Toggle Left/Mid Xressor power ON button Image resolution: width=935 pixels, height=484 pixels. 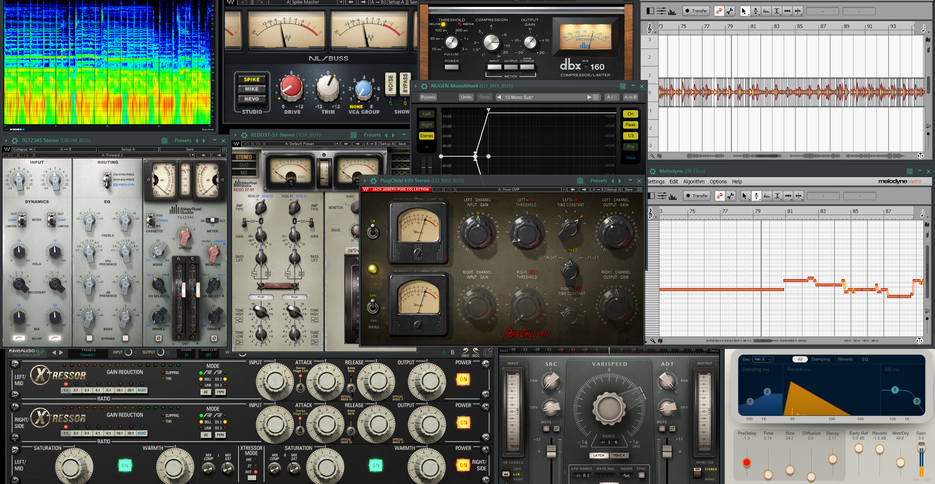tap(463, 379)
